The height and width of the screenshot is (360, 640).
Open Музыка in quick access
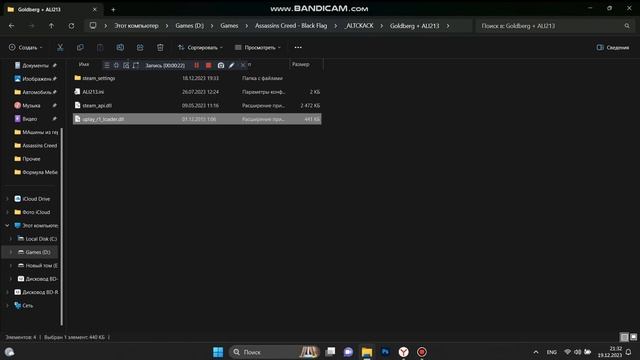pyautogui.click(x=32, y=105)
